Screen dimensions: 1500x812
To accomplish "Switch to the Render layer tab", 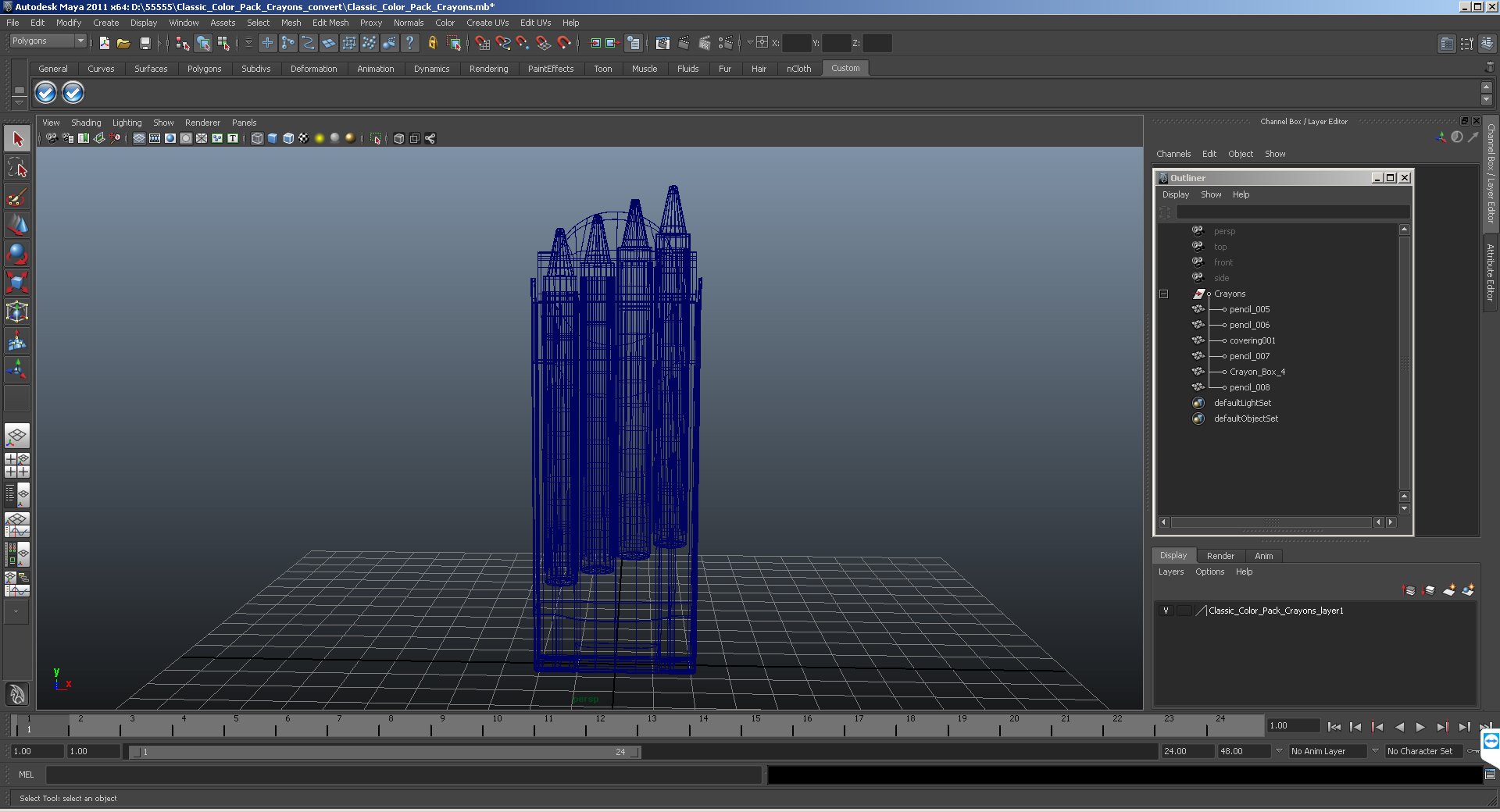I will click(1220, 556).
